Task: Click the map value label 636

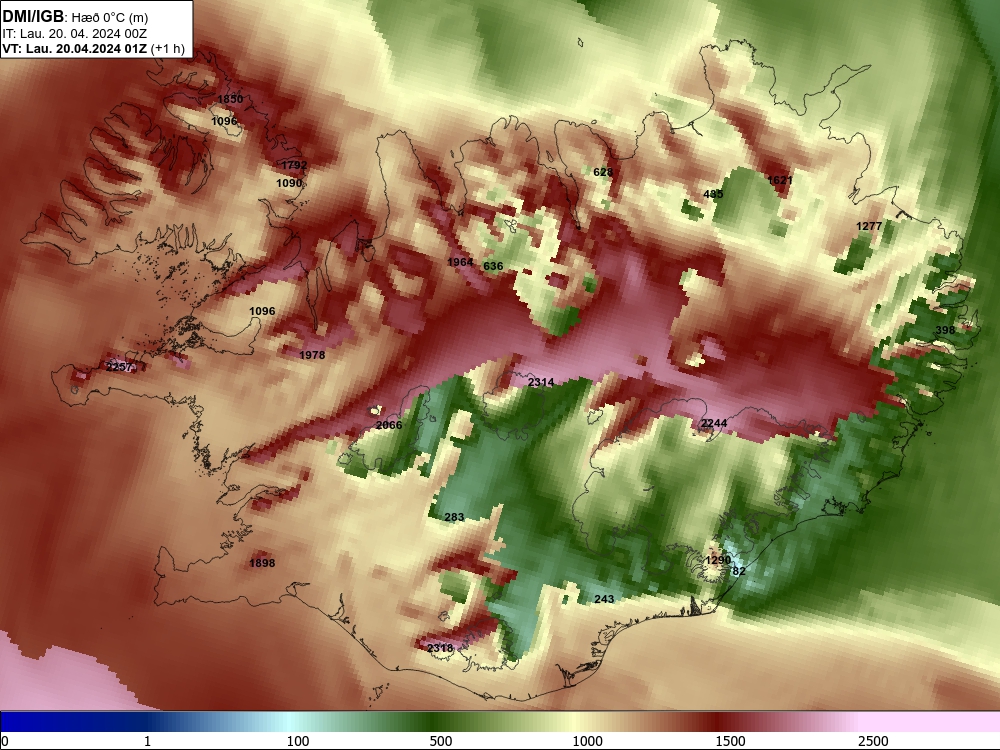Action: pyautogui.click(x=493, y=267)
